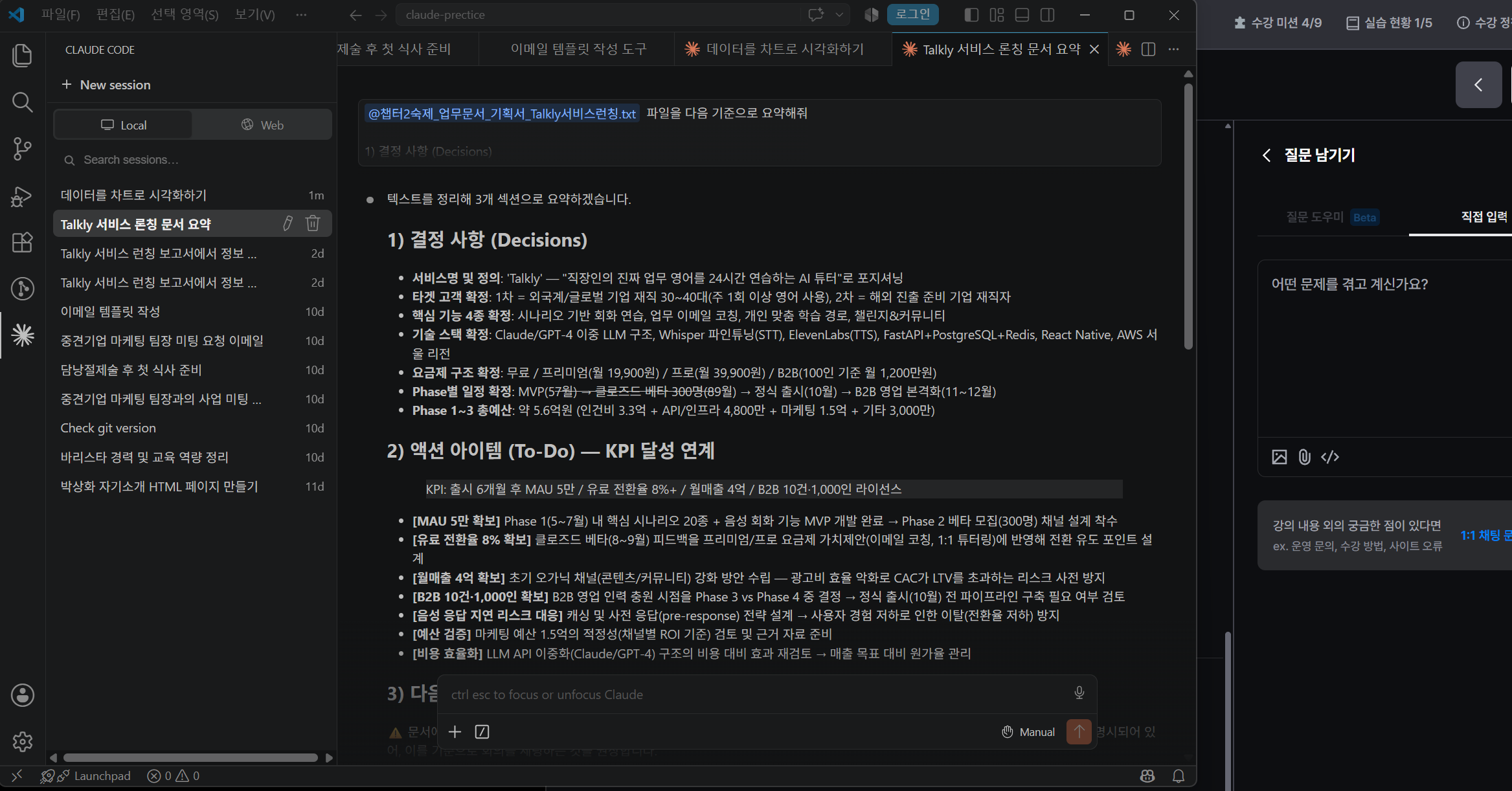Viewport: 1512px width, 791px height.
Task: Toggle the secondary side bar
Action: click(x=1048, y=15)
